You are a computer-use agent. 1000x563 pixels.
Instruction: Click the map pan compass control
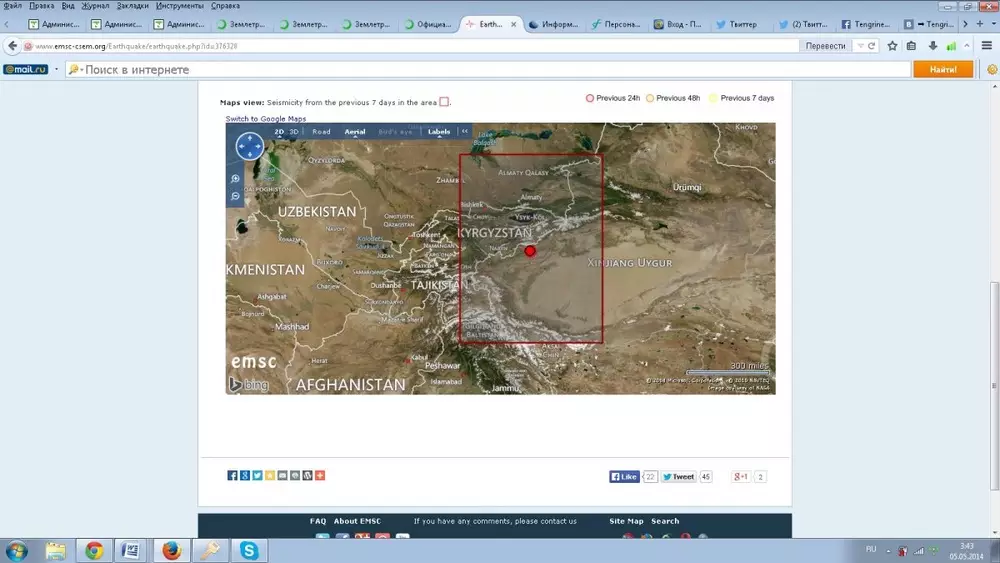tap(249, 147)
